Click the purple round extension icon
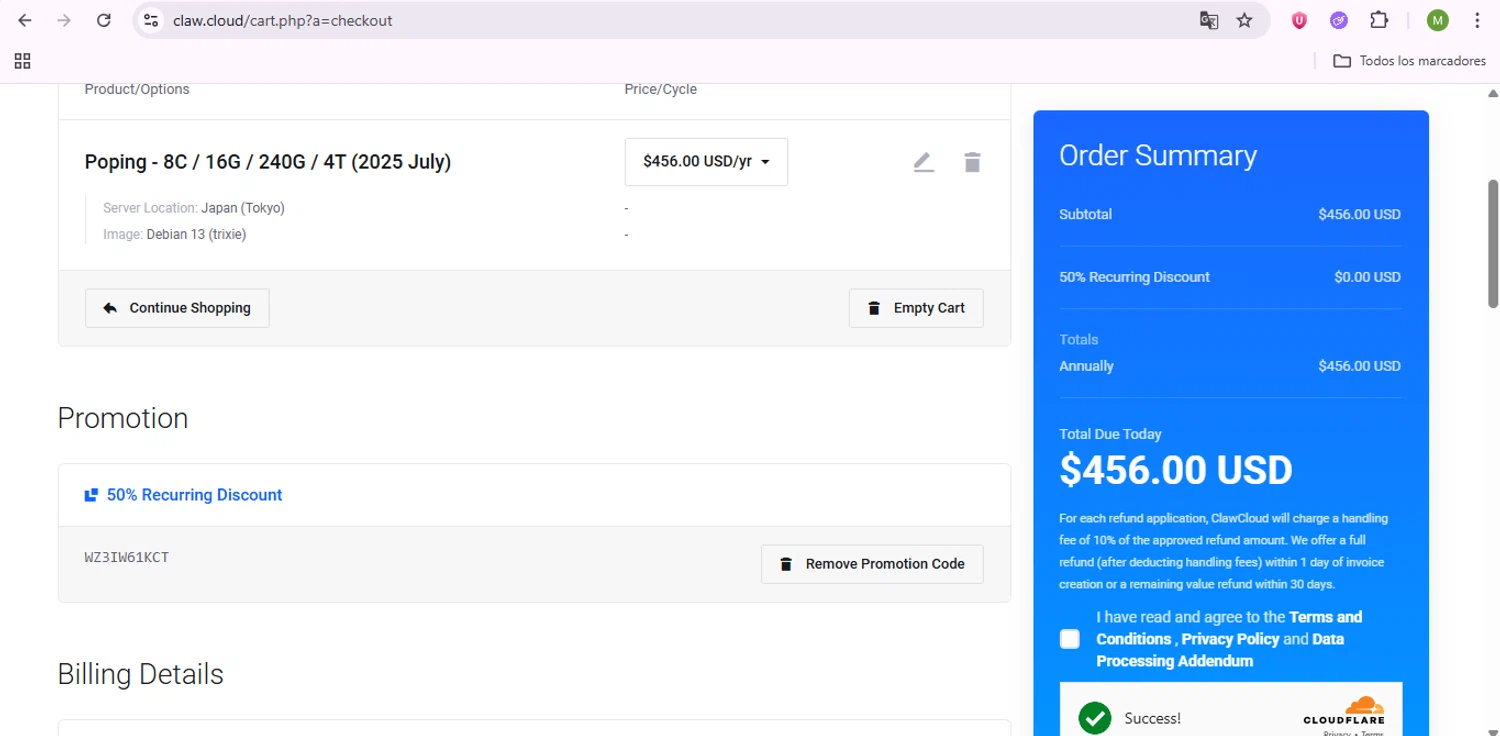This screenshot has width=1500, height=736. tap(1339, 20)
